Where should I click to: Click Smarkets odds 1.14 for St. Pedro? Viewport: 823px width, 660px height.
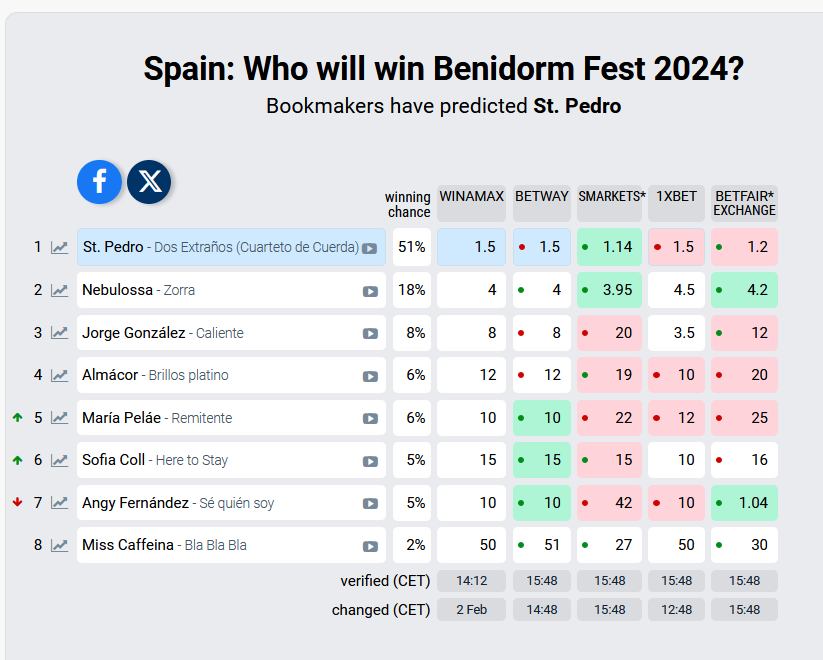point(610,247)
